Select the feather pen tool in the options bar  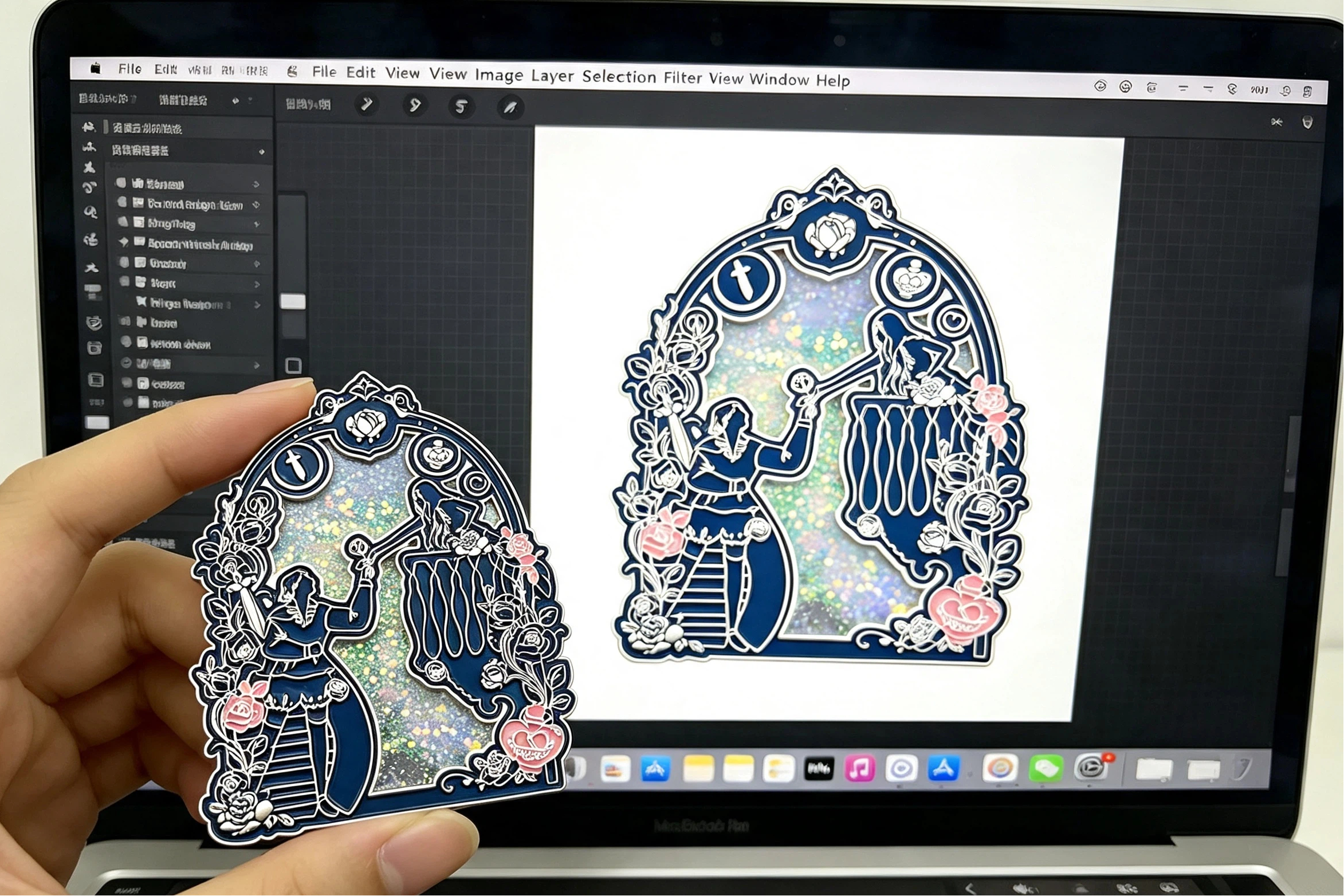(x=509, y=107)
